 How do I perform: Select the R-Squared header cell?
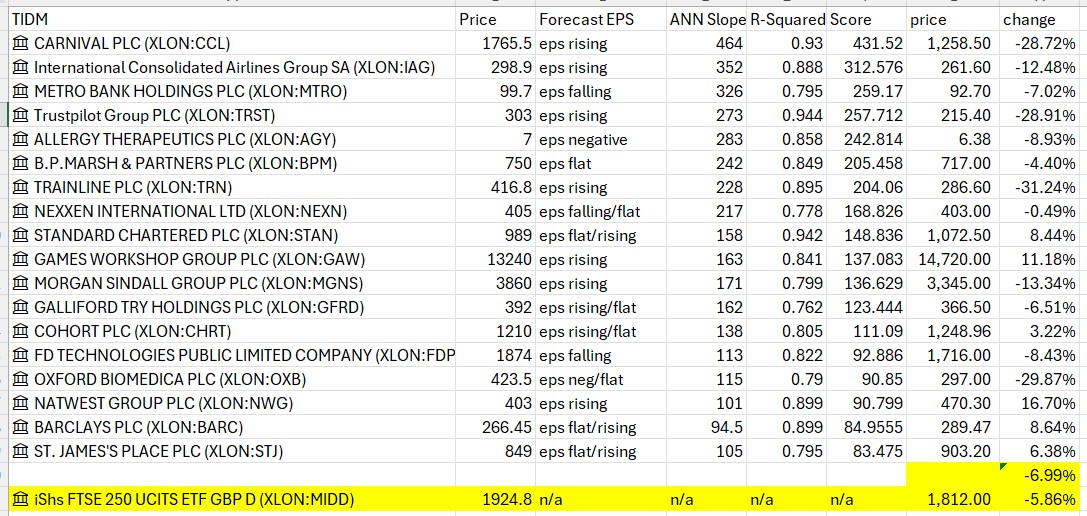[787, 19]
